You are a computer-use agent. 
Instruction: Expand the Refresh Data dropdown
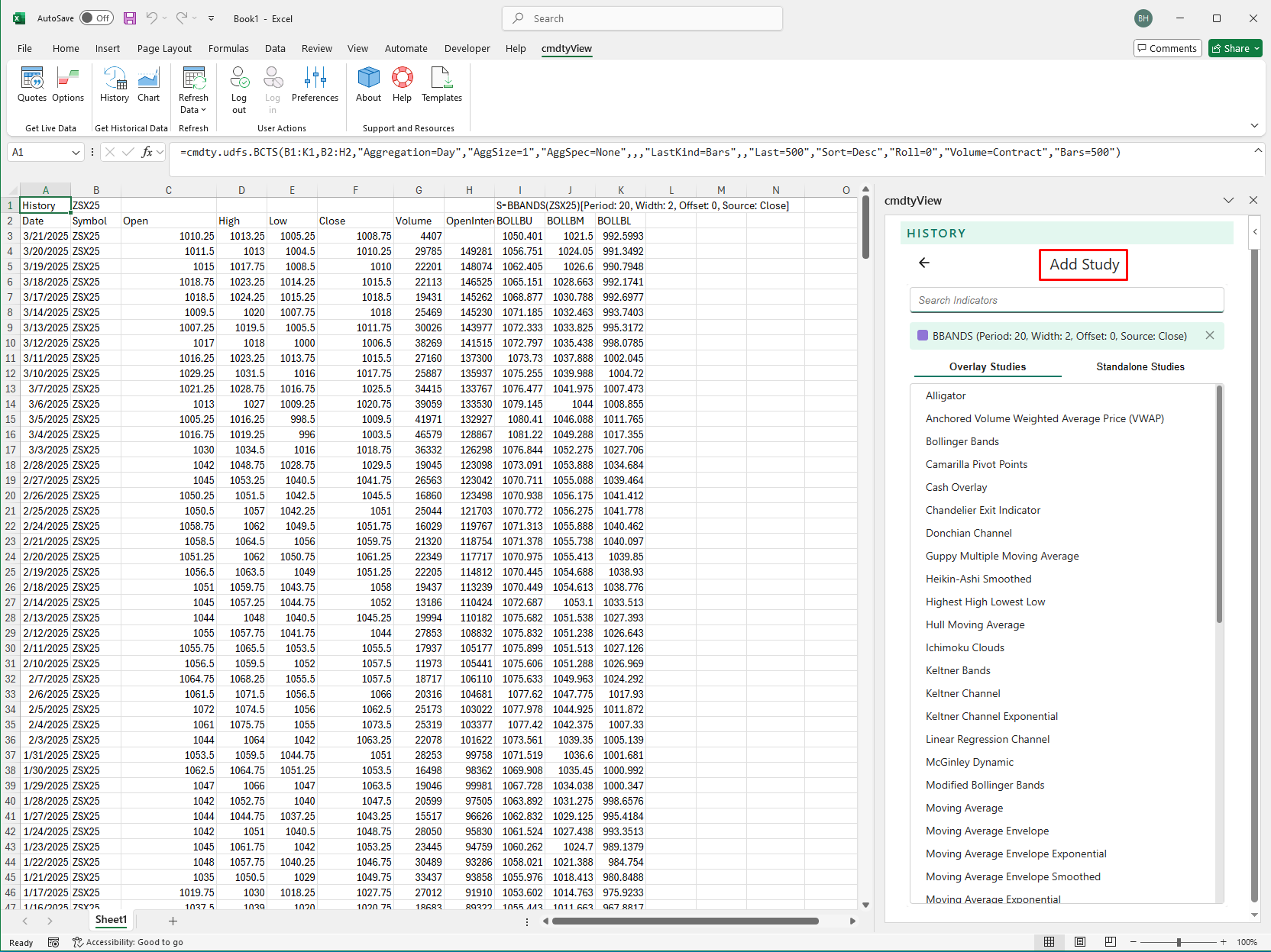click(193, 104)
